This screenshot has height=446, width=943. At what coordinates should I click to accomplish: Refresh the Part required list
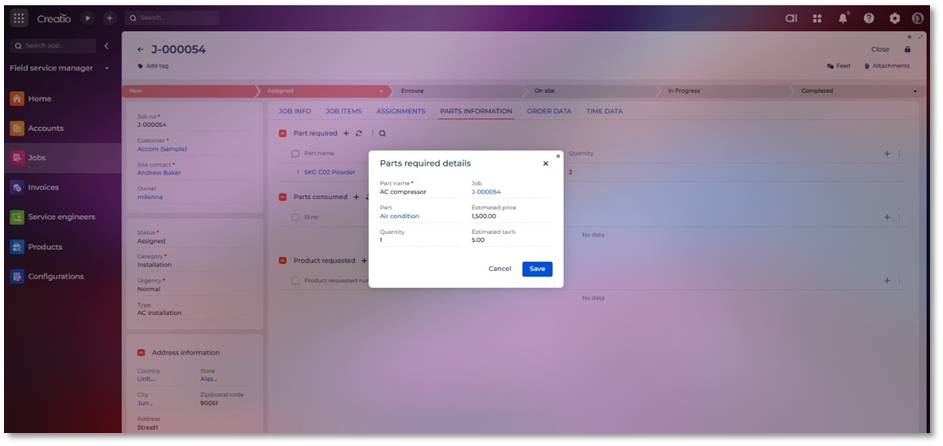tap(359, 133)
